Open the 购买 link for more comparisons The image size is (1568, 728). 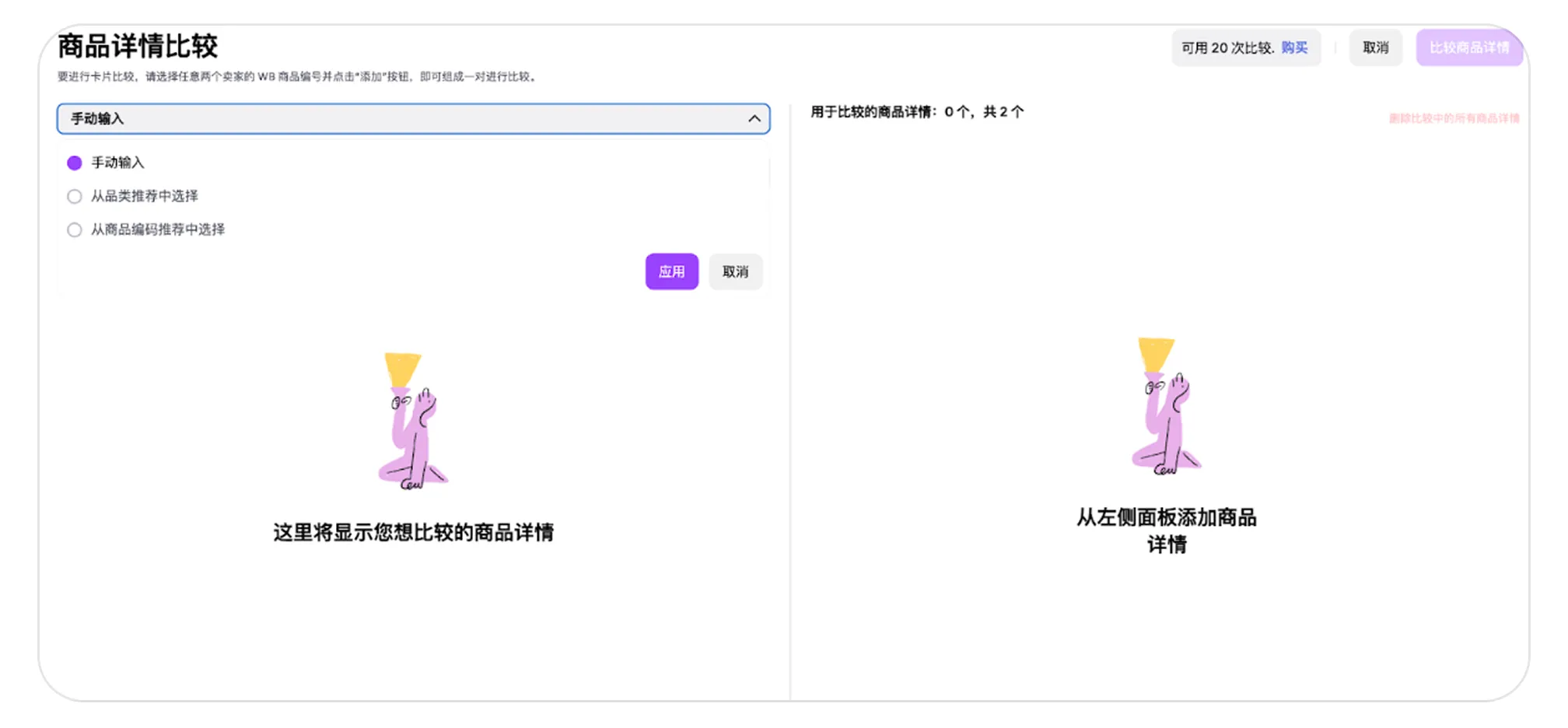[1294, 47]
